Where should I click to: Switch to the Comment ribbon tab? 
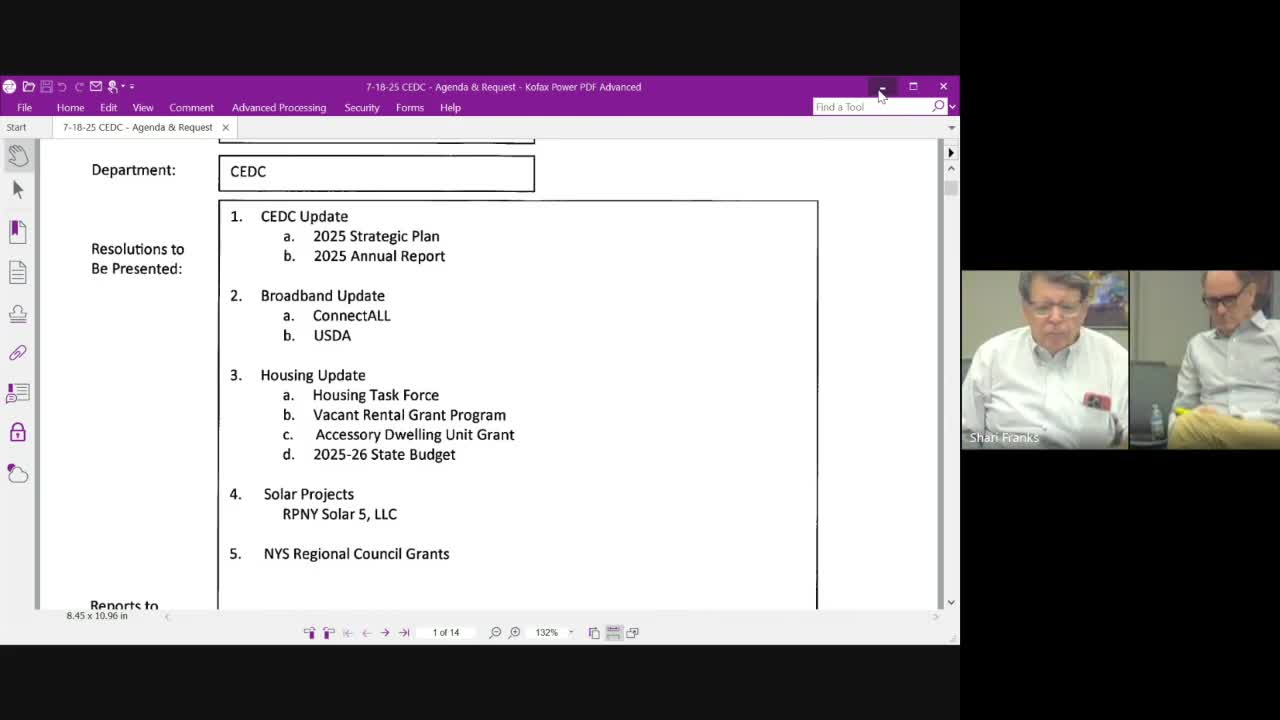coord(191,108)
